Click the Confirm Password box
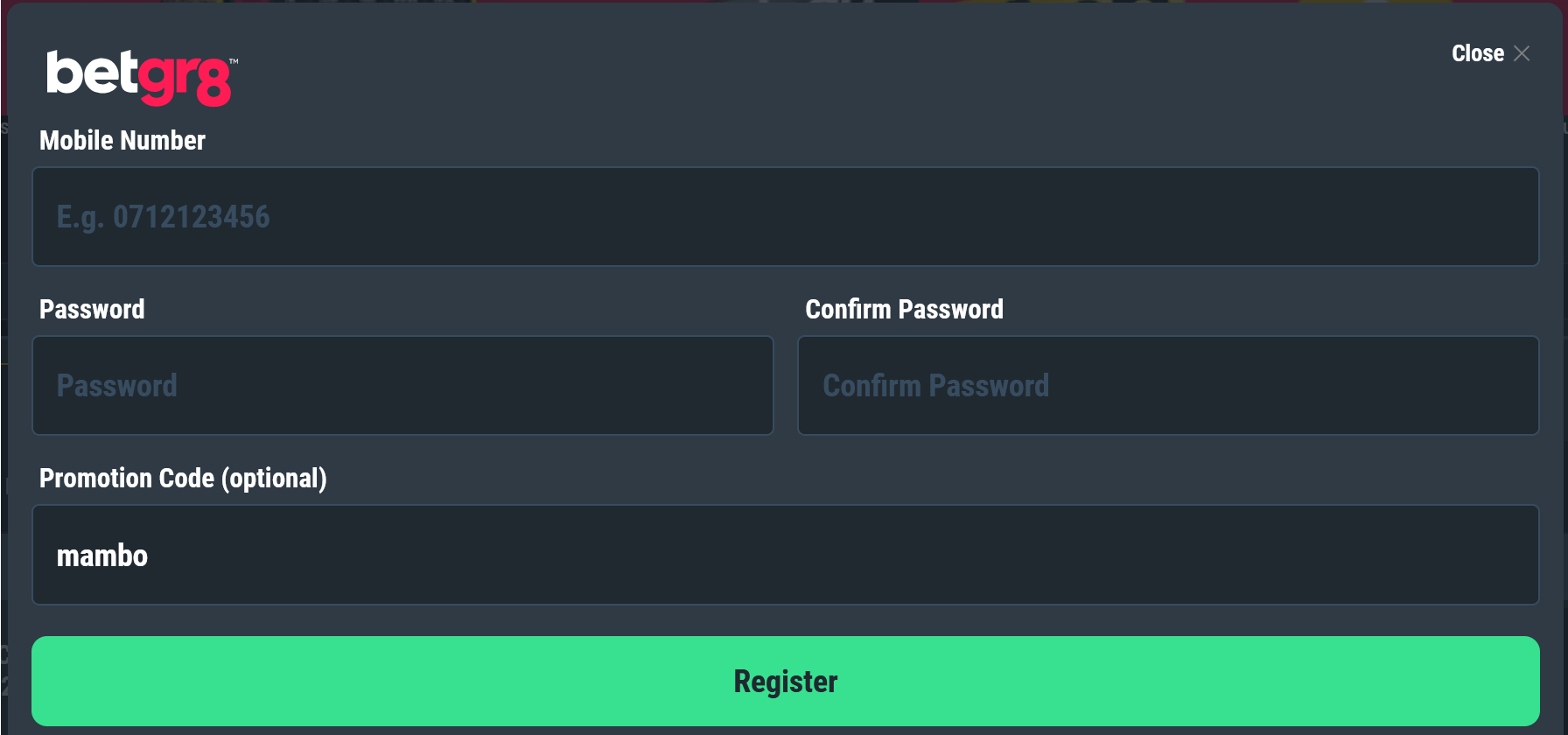Screen dimensions: 1568x735 coord(1167,385)
